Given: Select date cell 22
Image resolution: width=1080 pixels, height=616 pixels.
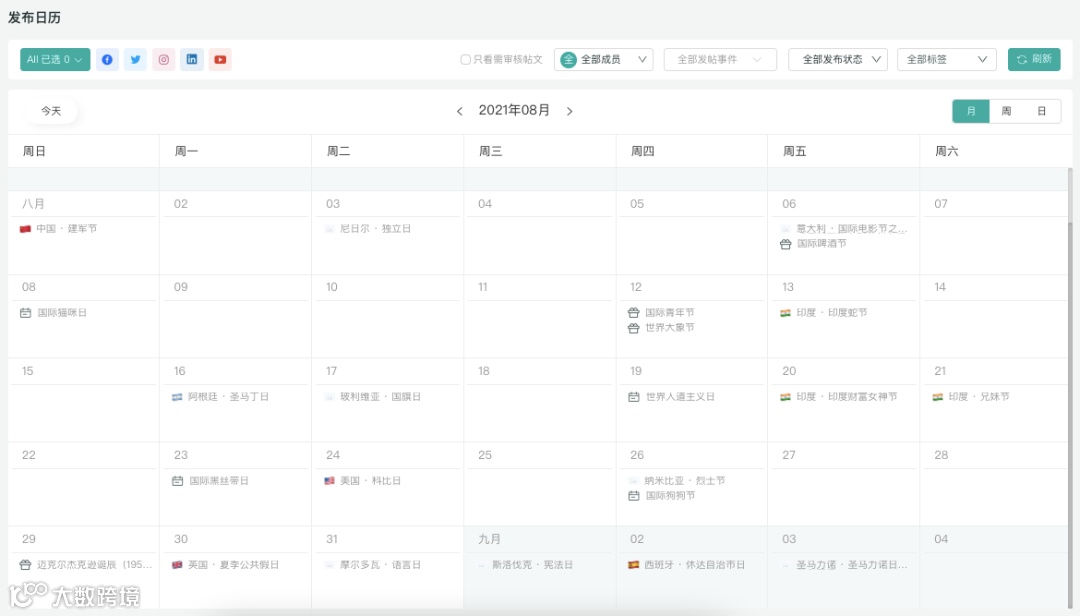Looking at the screenshot, I should click(x=83, y=484).
